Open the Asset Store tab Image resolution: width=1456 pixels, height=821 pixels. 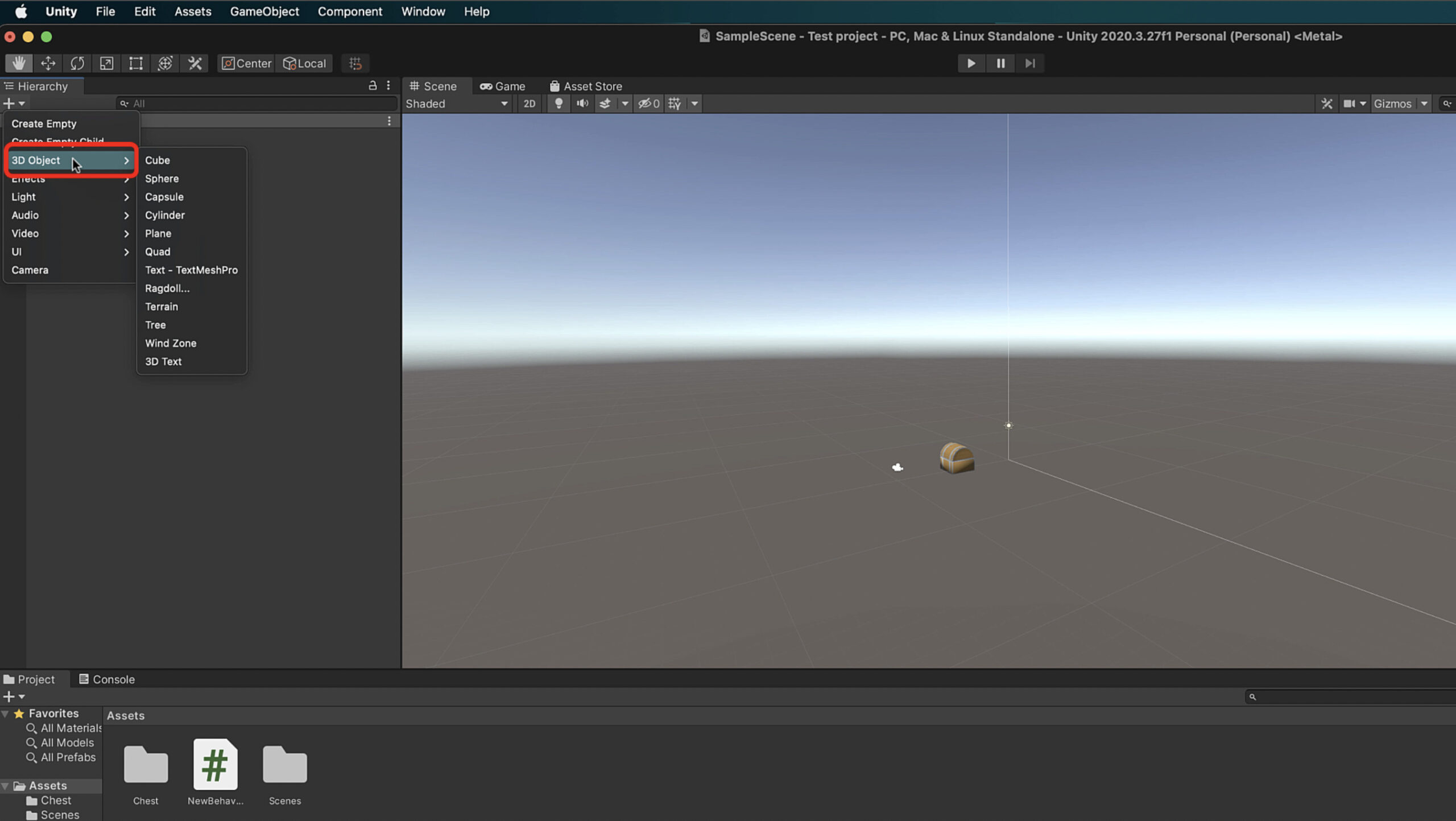[586, 86]
